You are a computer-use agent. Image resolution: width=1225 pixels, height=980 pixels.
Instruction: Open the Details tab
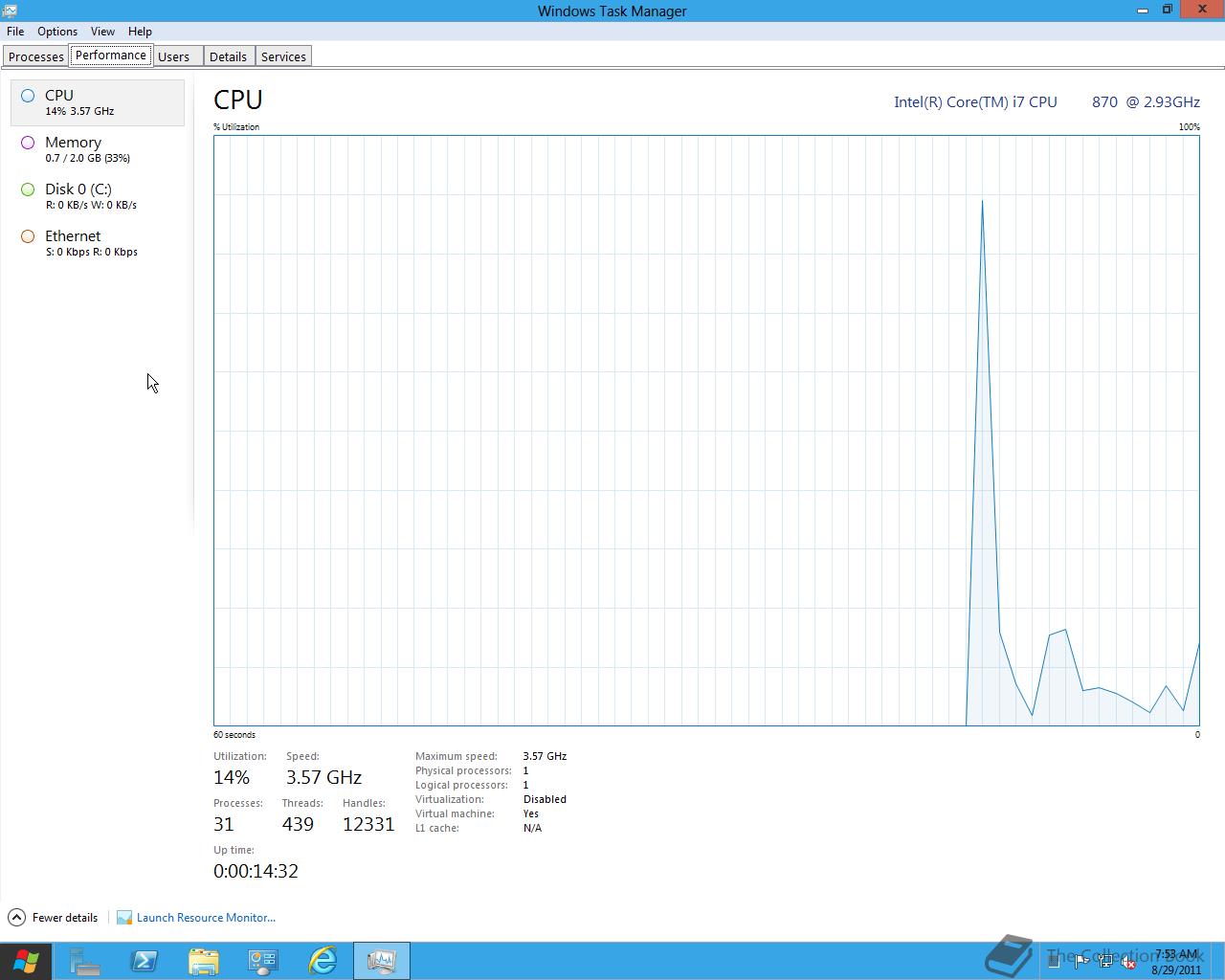228,56
